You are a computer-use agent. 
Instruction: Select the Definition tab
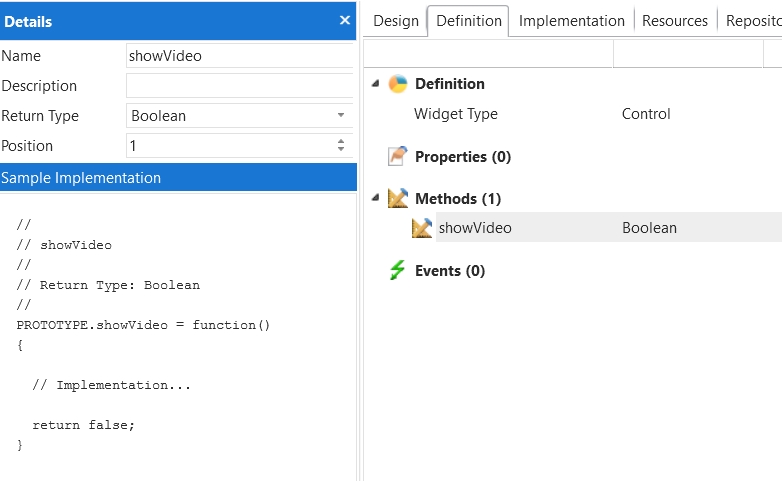tap(469, 21)
